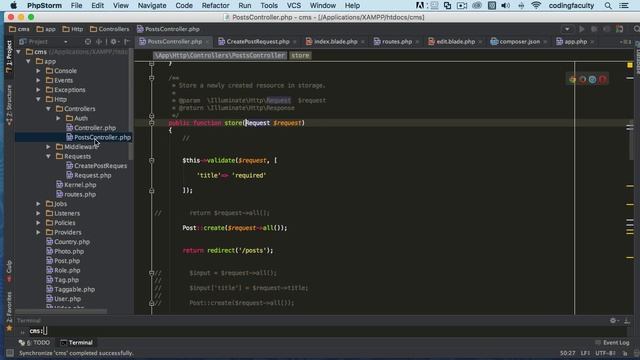Expand the Auth folder
640x360 pixels.
click(58, 118)
